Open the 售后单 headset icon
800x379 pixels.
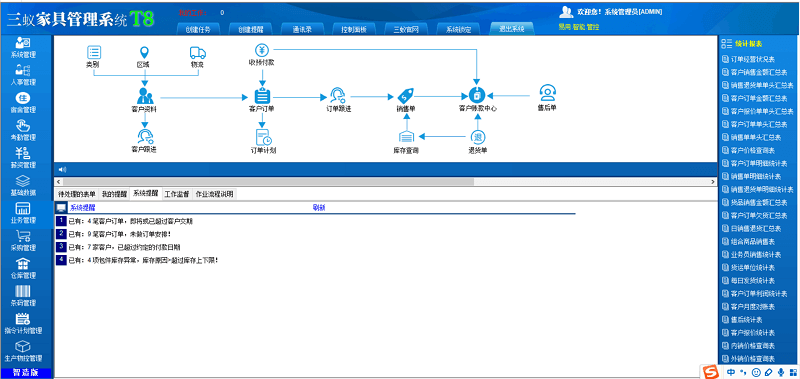547,93
